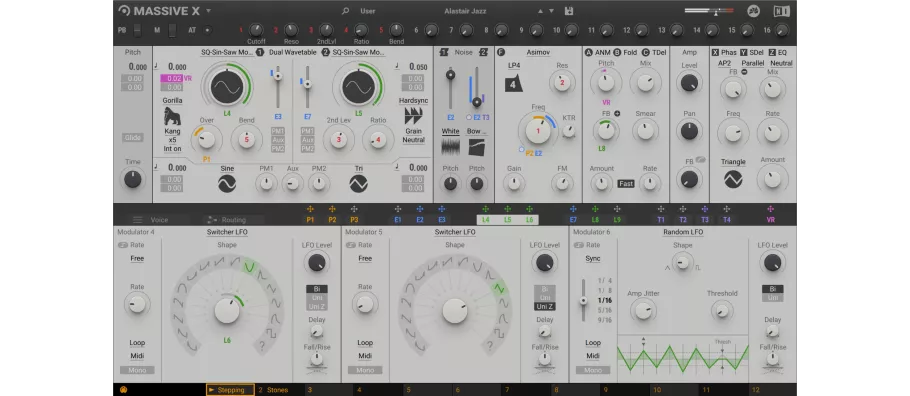The image size is (910, 396).
Task: Click the VR modulation drag handle
Action: coord(770,209)
